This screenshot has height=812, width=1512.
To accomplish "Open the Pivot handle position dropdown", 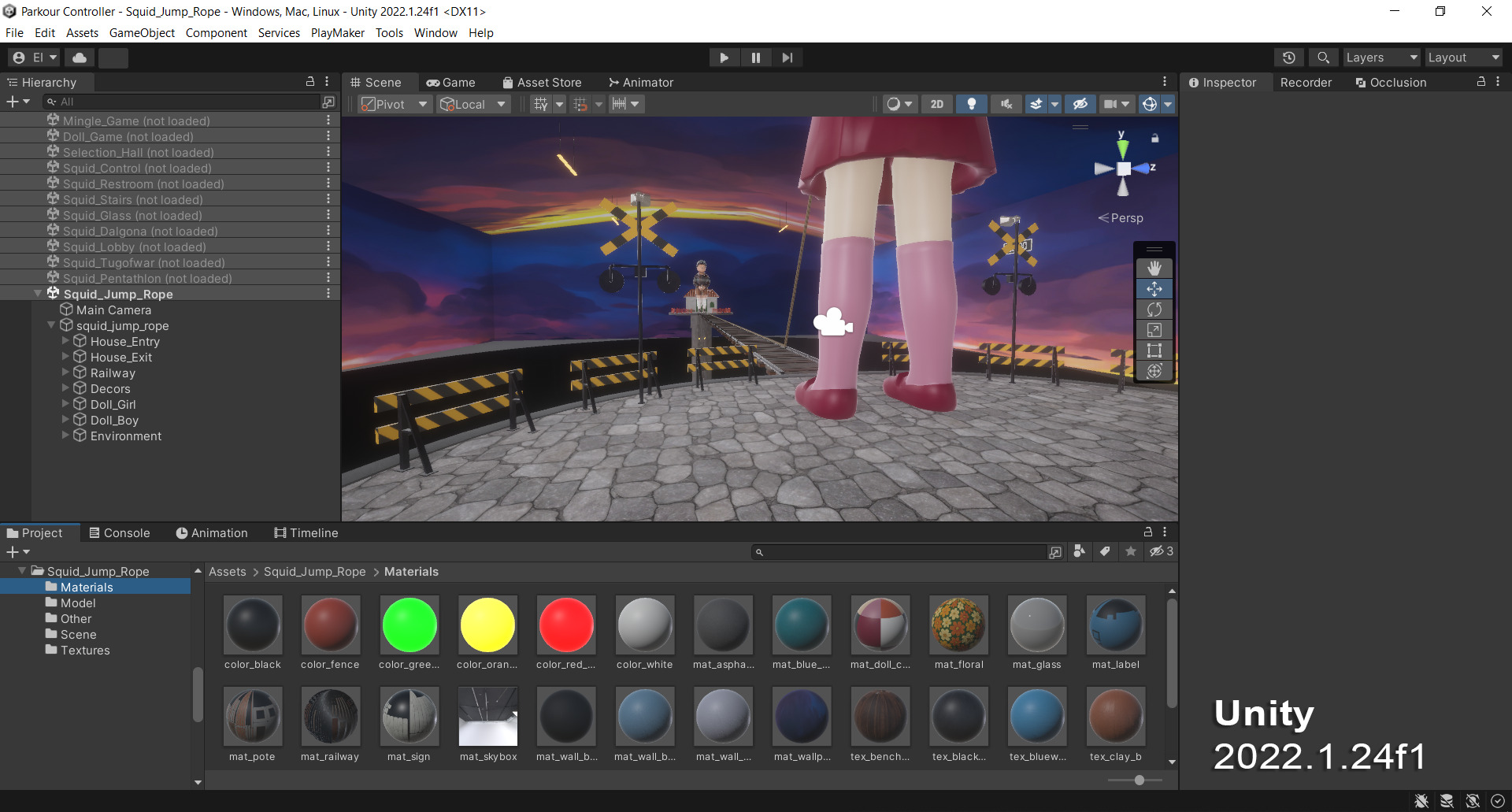I will [x=395, y=104].
